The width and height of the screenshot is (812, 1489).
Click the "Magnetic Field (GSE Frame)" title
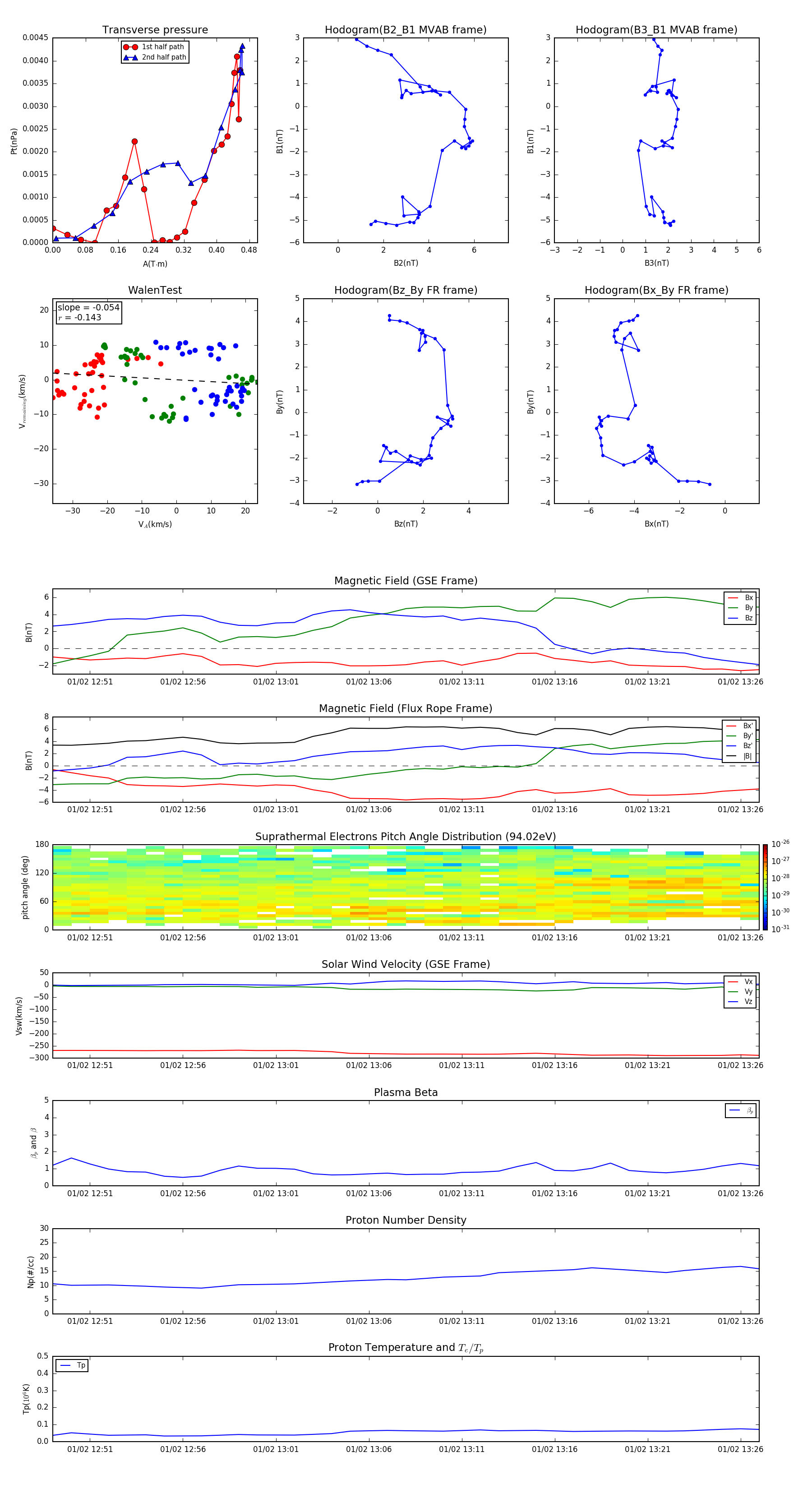point(406,581)
